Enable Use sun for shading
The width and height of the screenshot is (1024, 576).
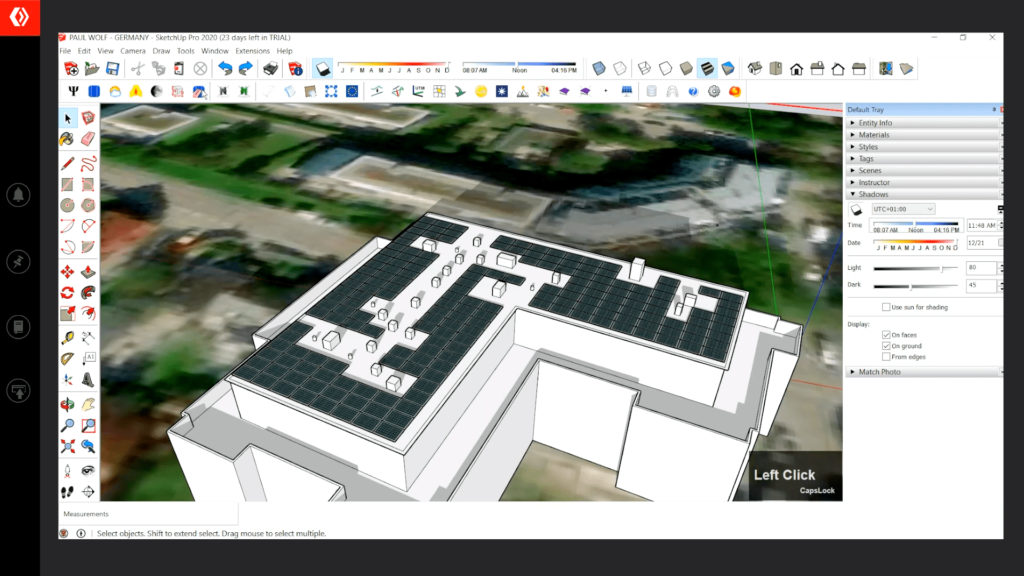pos(886,307)
